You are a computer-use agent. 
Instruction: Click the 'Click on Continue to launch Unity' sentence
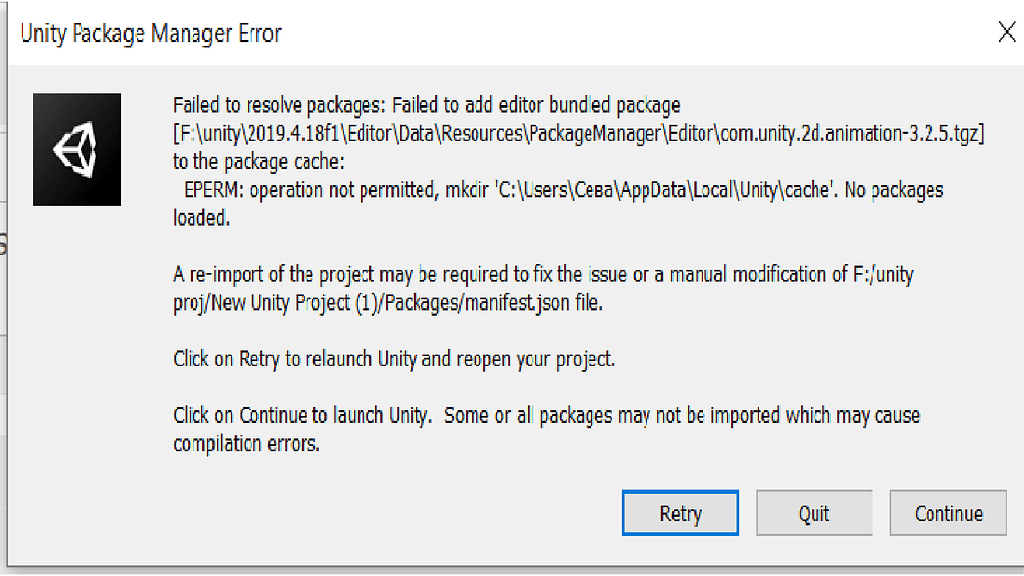tap(302, 415)
